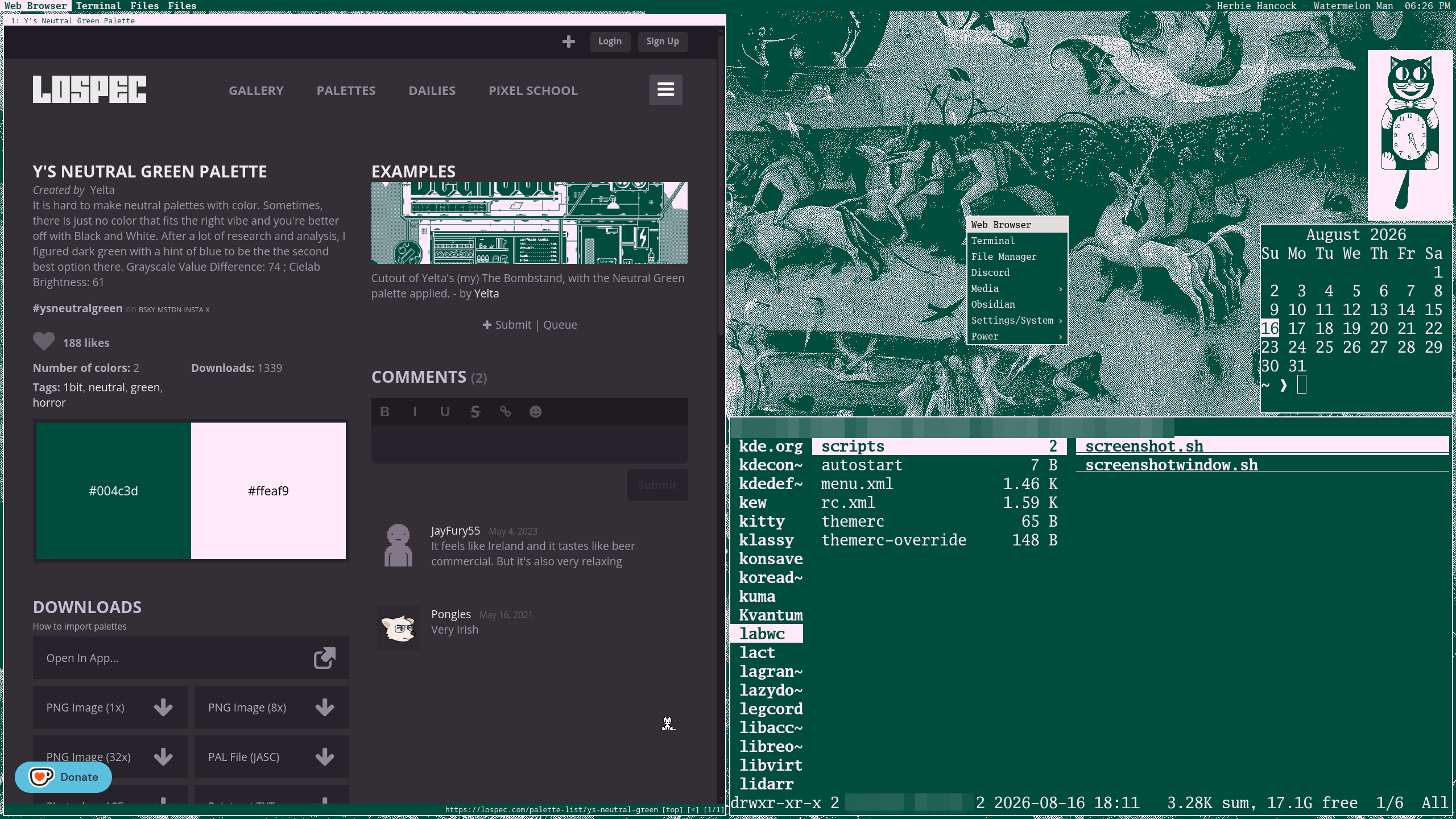Click the Donate button
Screen dimensions: 1456x819
coord(63,777)
